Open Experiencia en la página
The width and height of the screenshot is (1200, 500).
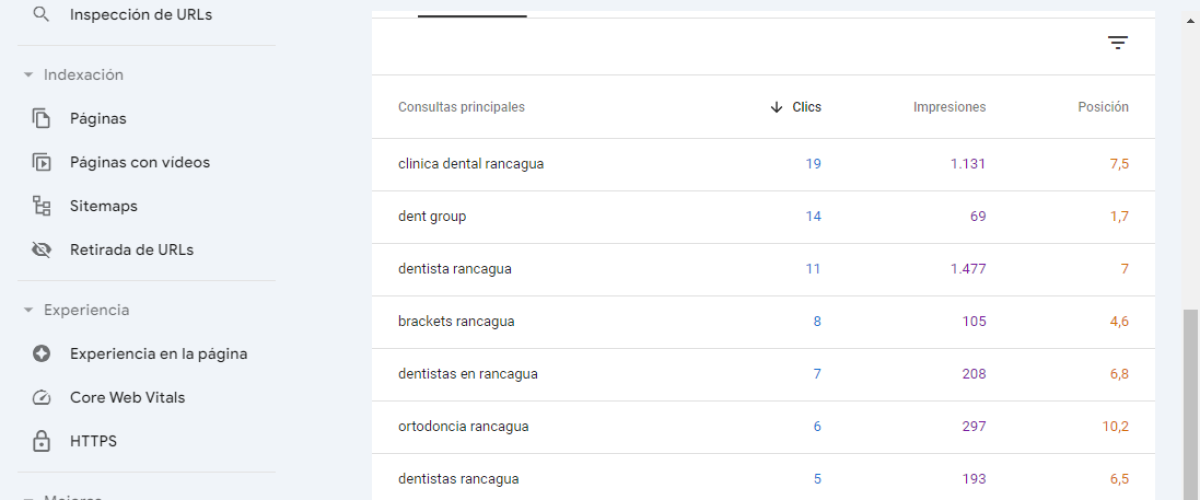(x=159, y=354)
